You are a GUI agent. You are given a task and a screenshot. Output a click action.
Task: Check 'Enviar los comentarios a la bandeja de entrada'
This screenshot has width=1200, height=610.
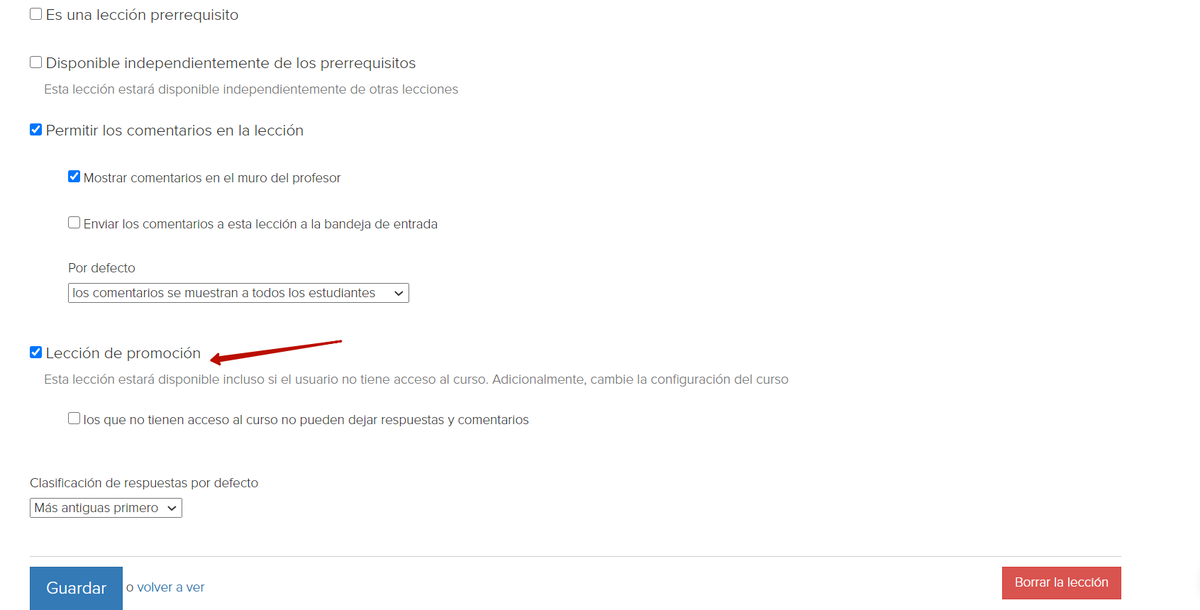click(74, 223)
